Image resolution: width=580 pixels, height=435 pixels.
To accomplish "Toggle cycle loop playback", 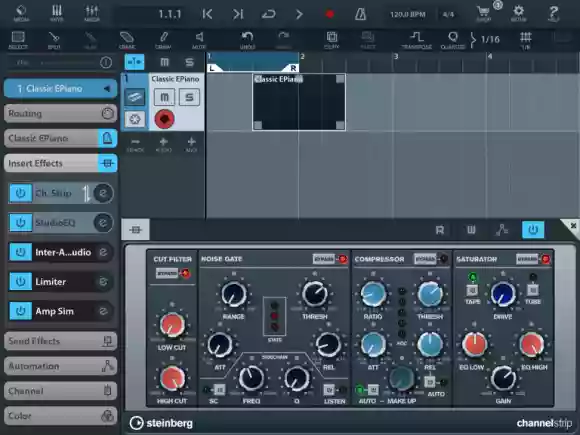I will (x=269, y=14).
